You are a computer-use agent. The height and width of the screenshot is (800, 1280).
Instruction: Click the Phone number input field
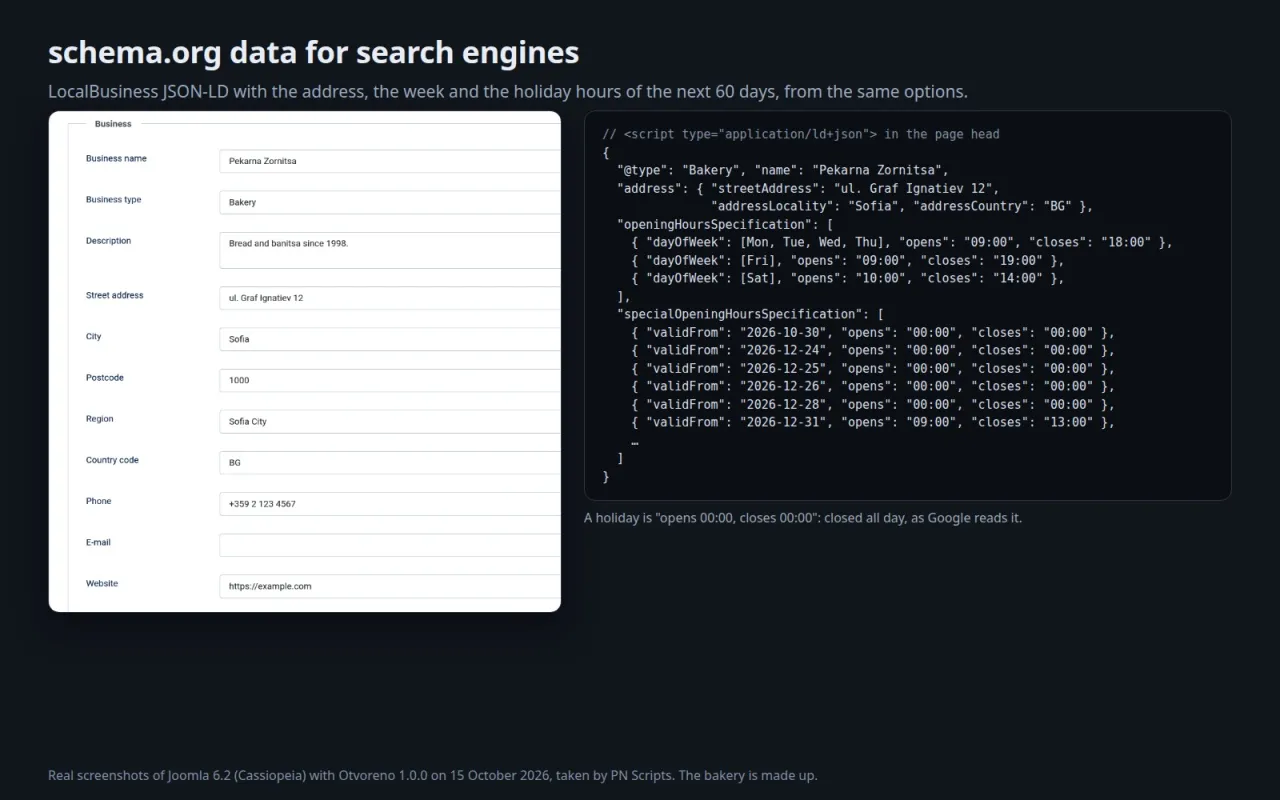pos(390,504)
